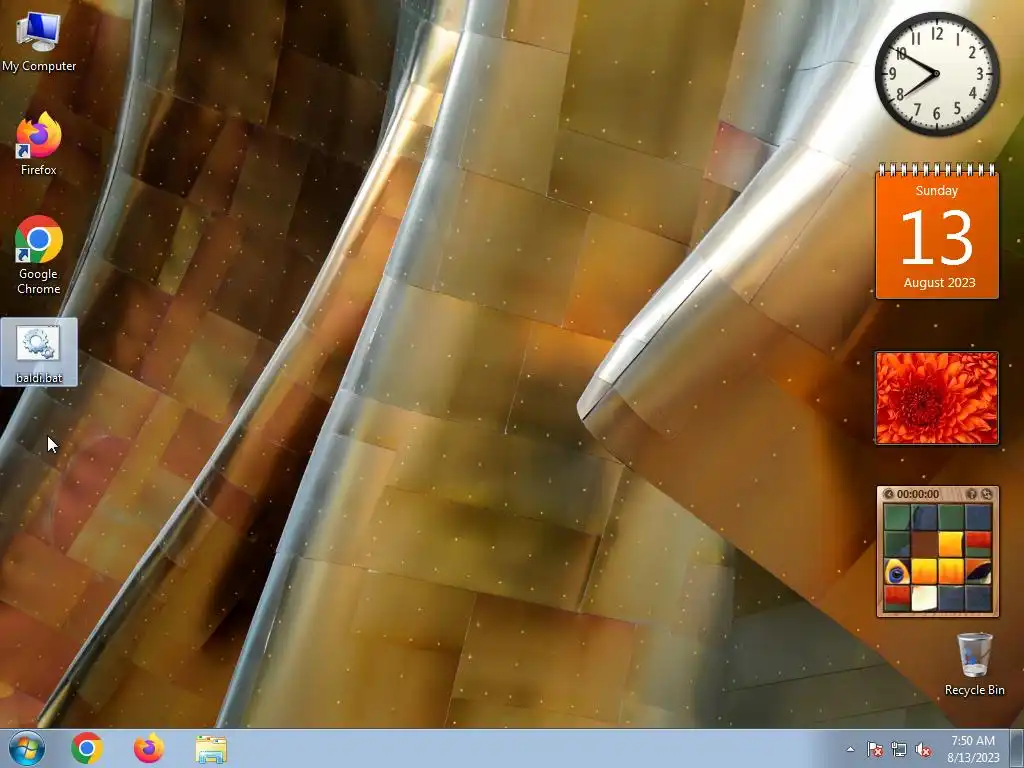Open Windows Explorer from the taskbar
The image size is (1024, 768).
click(x=211, y=749)
